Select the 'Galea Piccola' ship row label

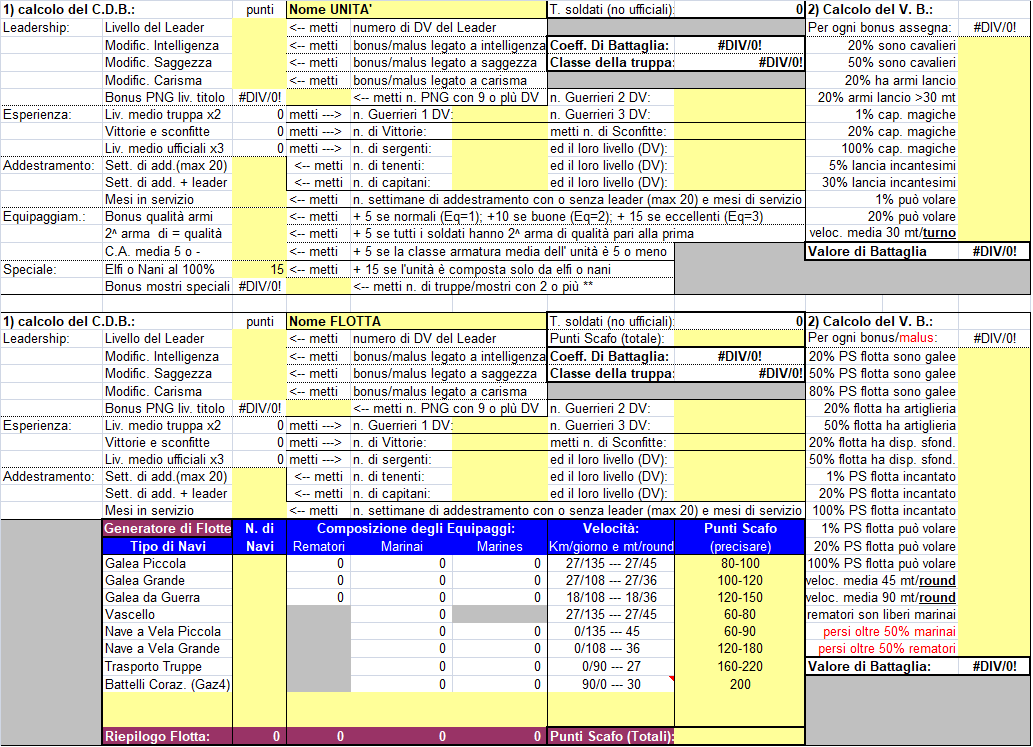click(167, 563)
